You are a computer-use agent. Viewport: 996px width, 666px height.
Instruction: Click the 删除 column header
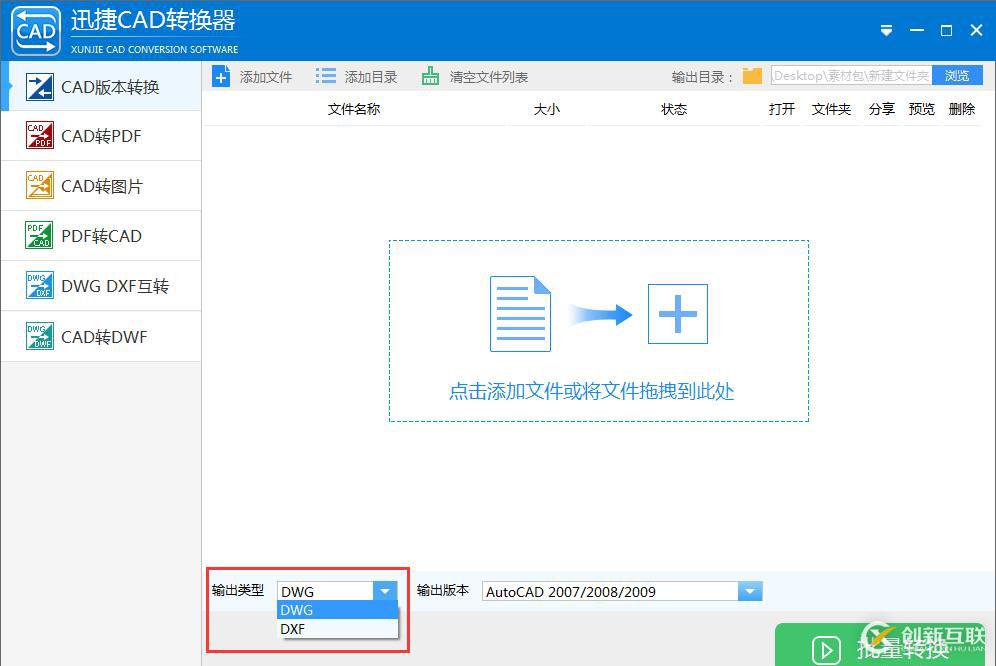click(x=961, y=109)
